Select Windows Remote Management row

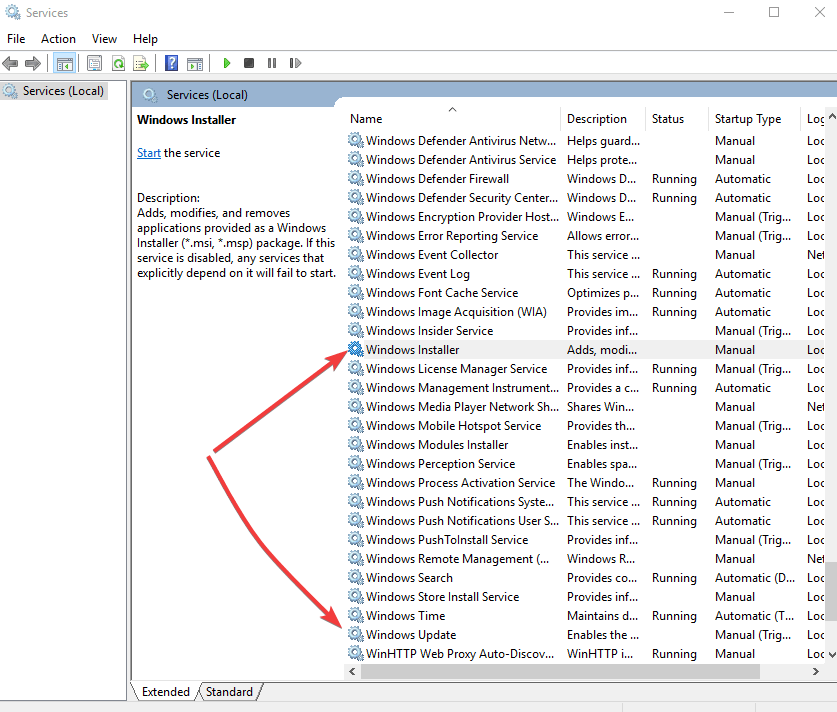[x=586, y=558]
